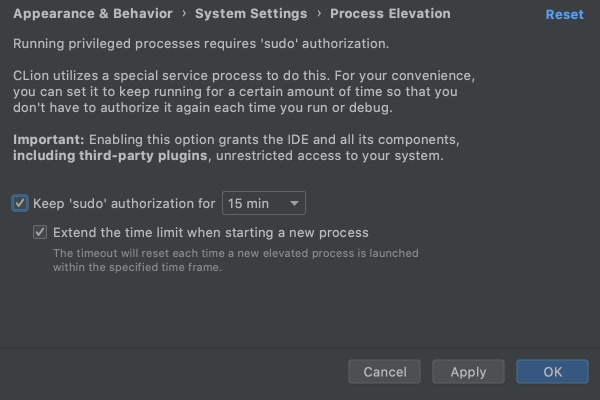The height and width of the screenshot is (400, 600).
Task: Click the Process Elevation breadcrumb title
Action: tap(390, 14)
